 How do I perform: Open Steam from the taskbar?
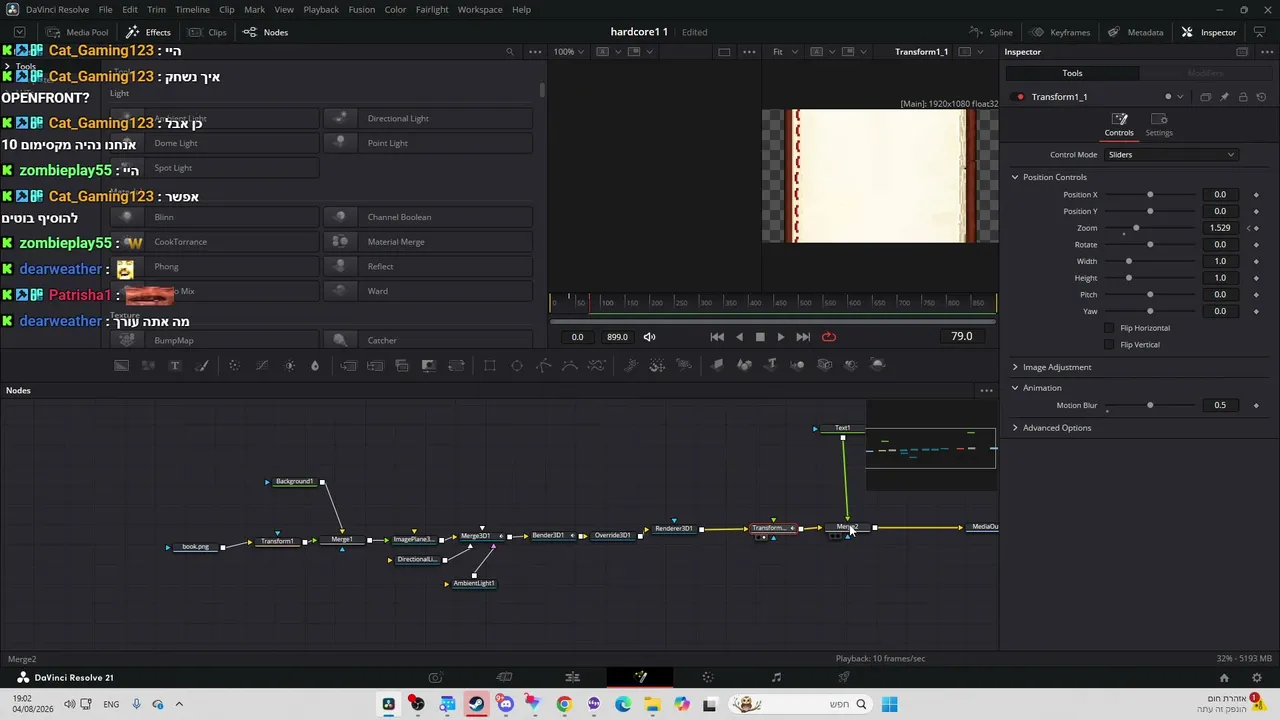(476, 704)
